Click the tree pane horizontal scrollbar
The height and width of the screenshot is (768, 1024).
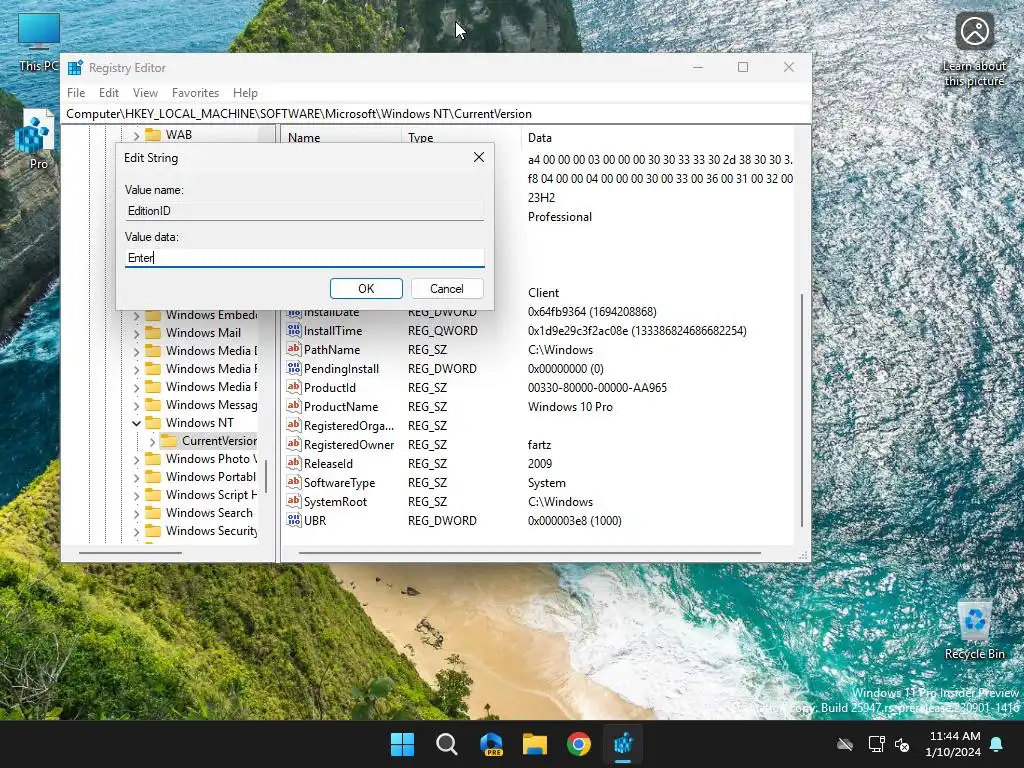click(131, 553)
